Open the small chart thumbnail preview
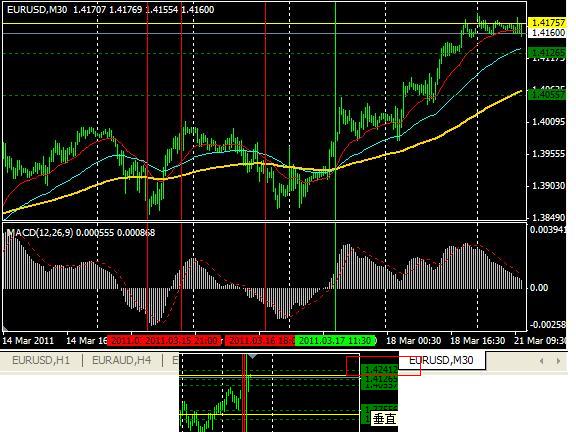The image size is (576, 432). click(288, 393)
